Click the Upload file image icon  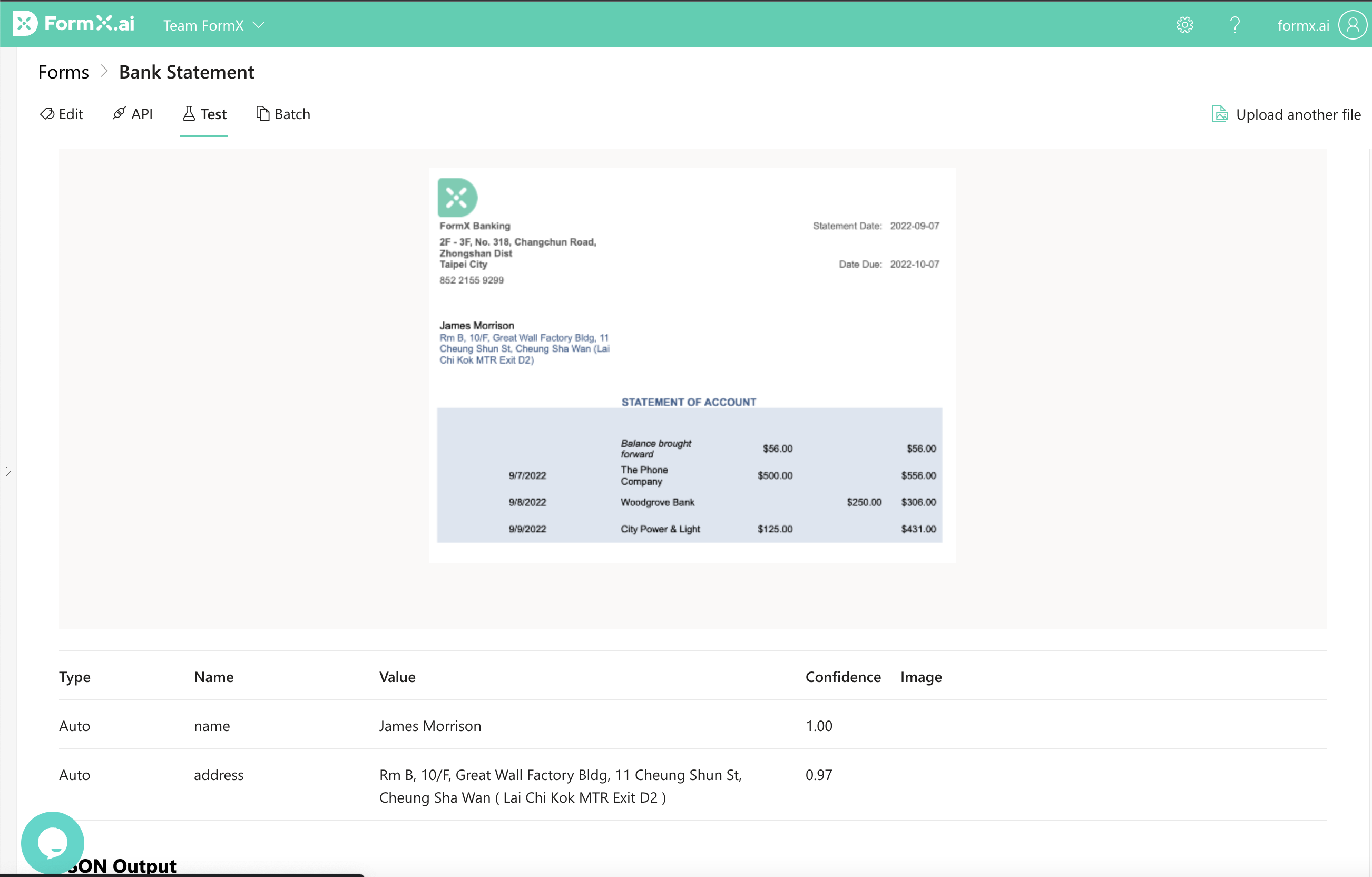1219,114
